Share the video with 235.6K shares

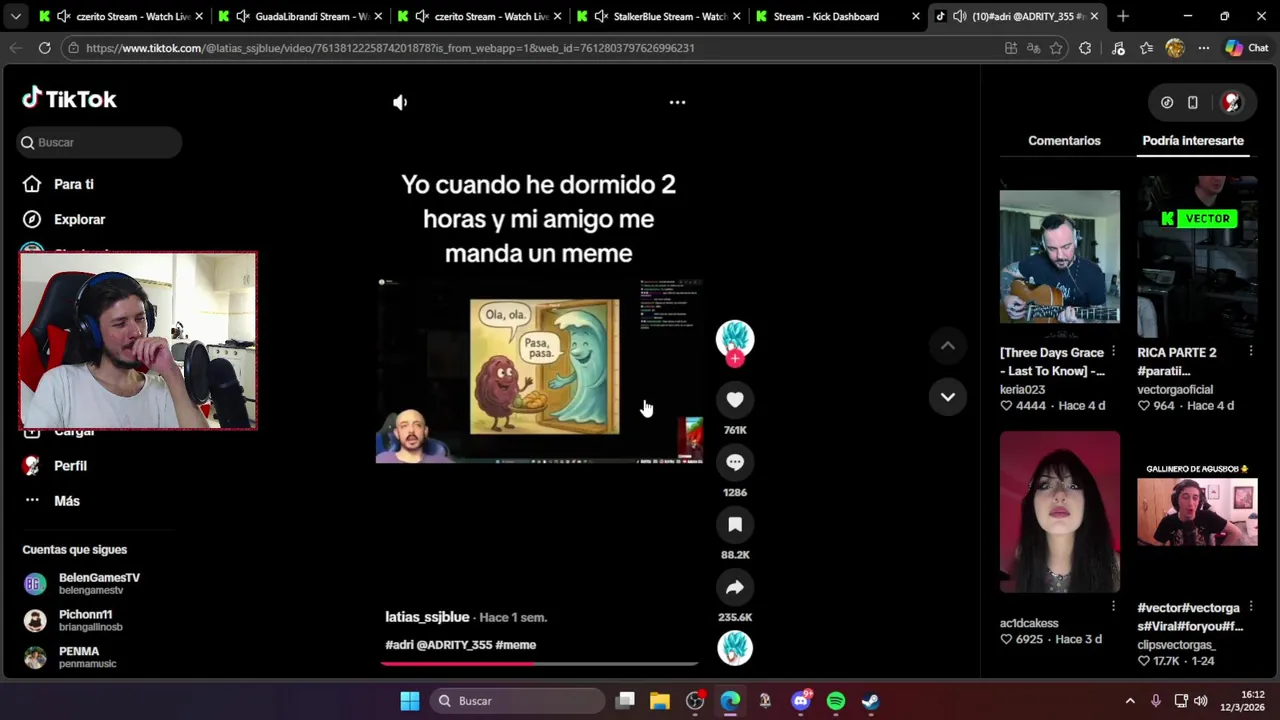[735, 587]
